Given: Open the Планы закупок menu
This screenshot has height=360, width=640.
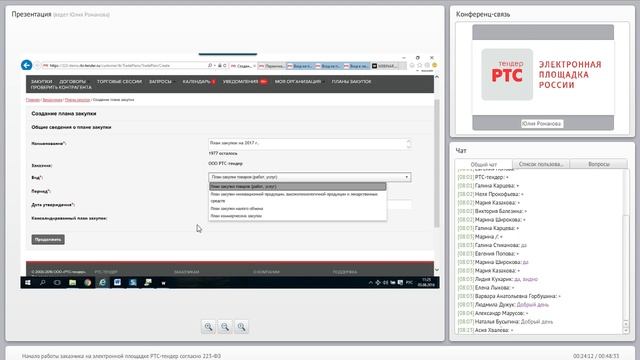Looking at the screenshot, I should pyautogui.click(x=351, y=82).
